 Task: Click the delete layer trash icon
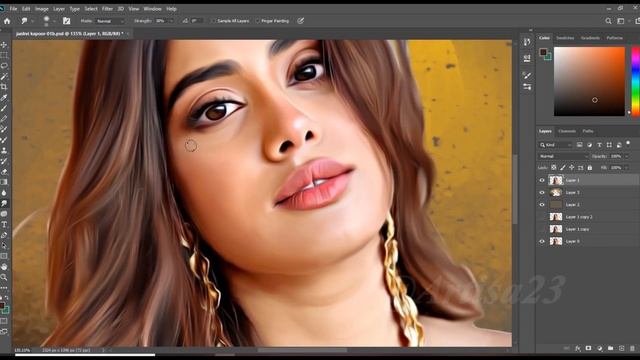[632, 349]
